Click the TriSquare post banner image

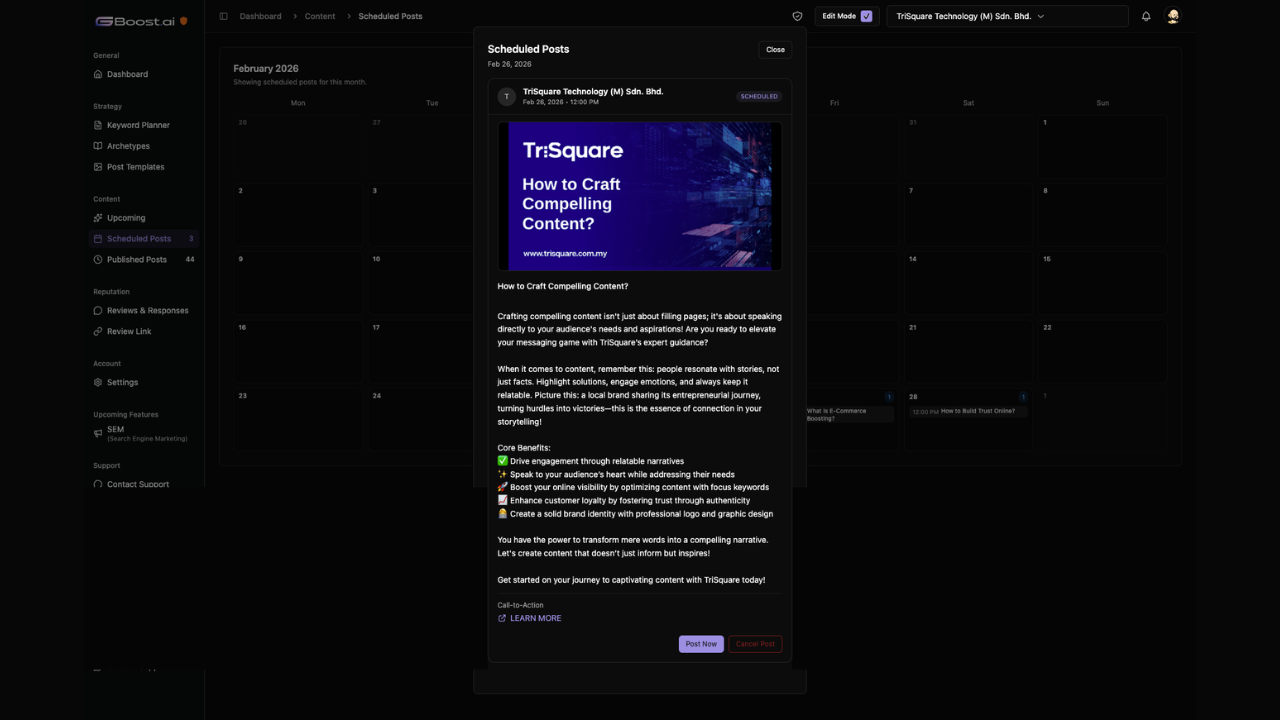click(x=640, y=196)
